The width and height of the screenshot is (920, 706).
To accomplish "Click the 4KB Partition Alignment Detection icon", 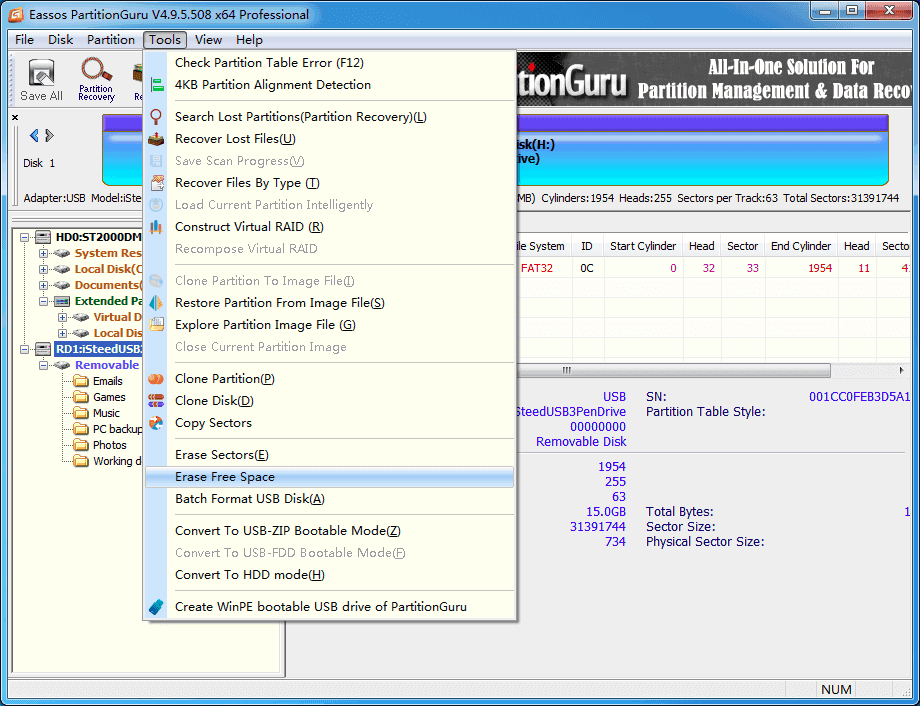I will pos(157,85).
